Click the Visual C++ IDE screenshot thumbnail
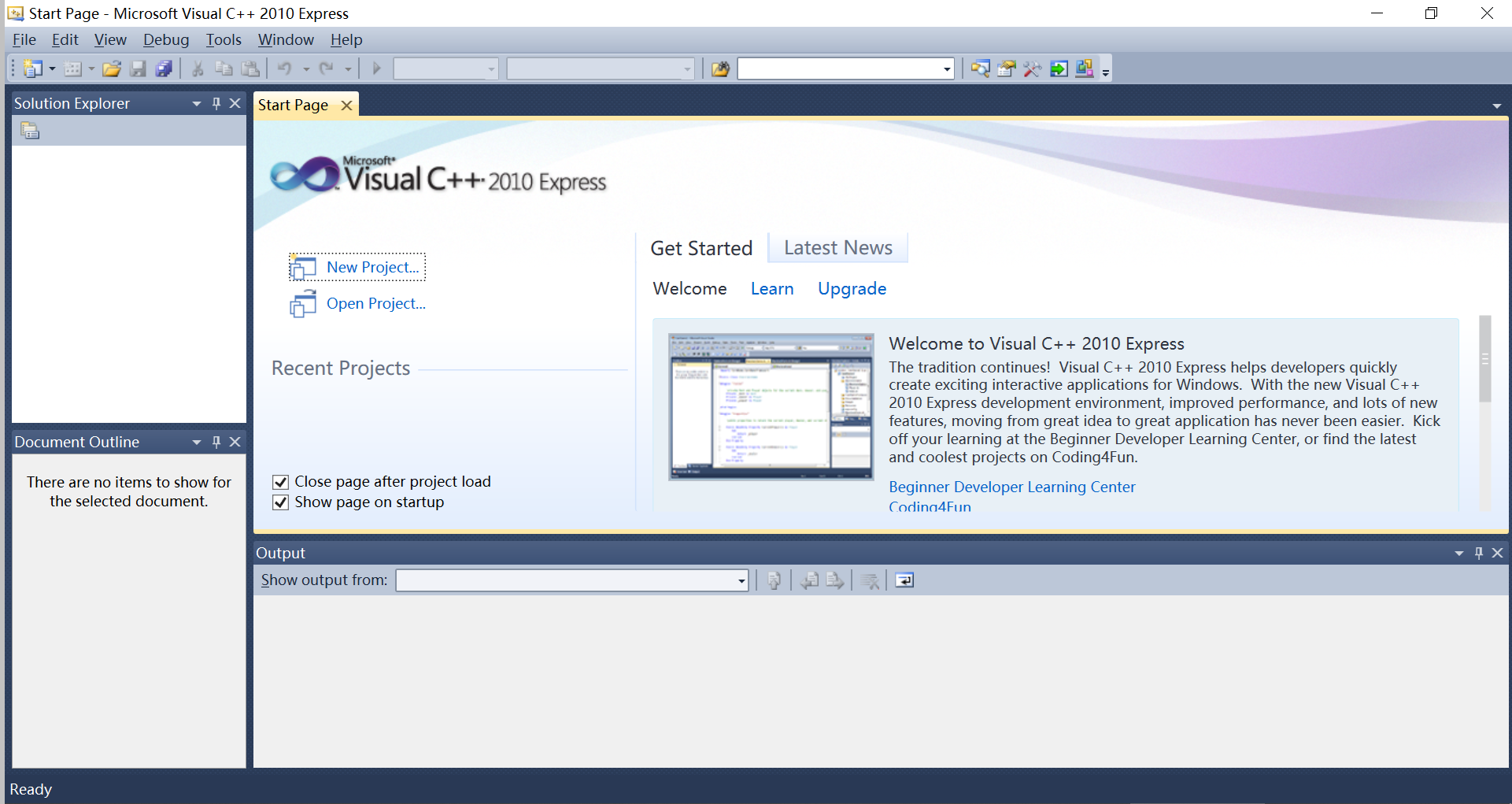 click(x=771, y=406)
